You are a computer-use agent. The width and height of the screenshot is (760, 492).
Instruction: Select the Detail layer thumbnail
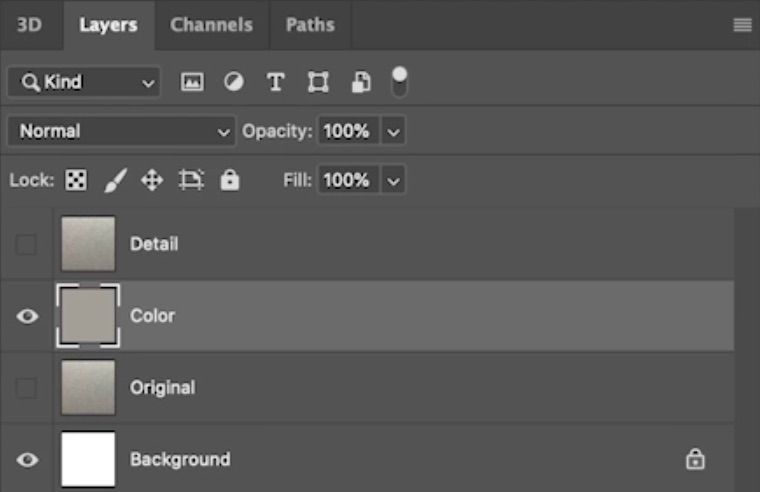(x=88, y=244)
